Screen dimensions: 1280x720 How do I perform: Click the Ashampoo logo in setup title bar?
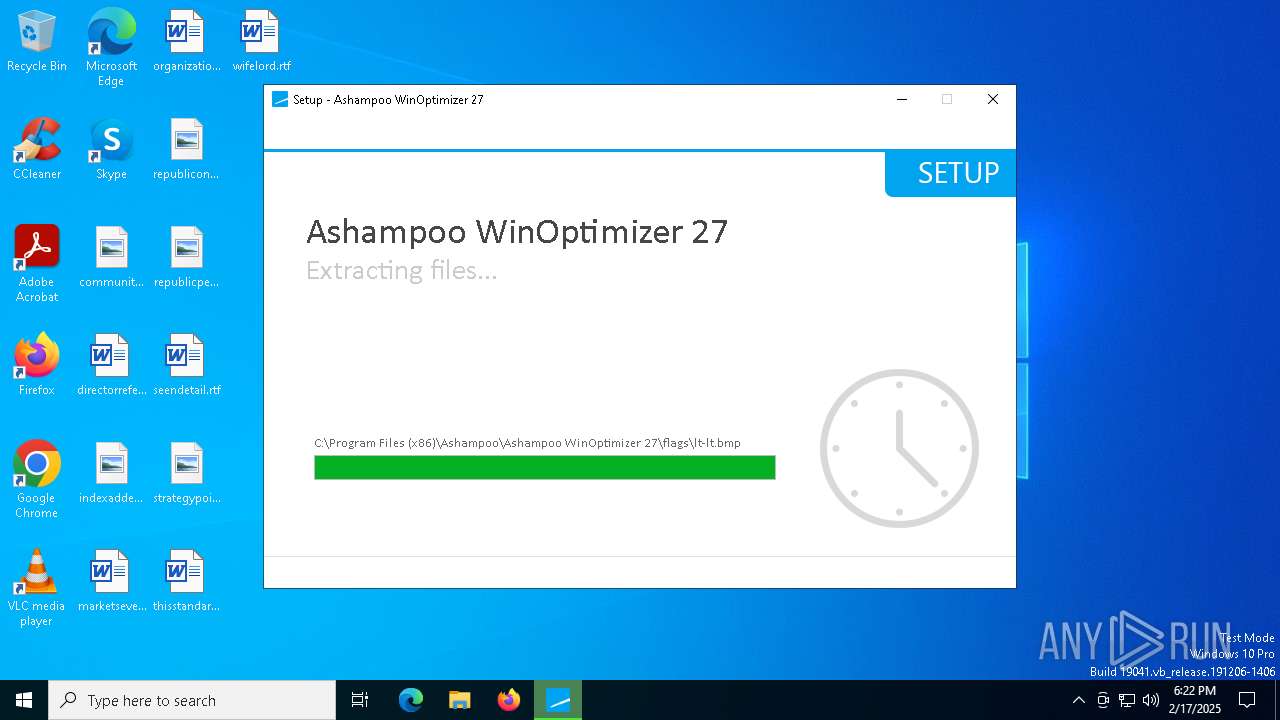coord(280,99)
